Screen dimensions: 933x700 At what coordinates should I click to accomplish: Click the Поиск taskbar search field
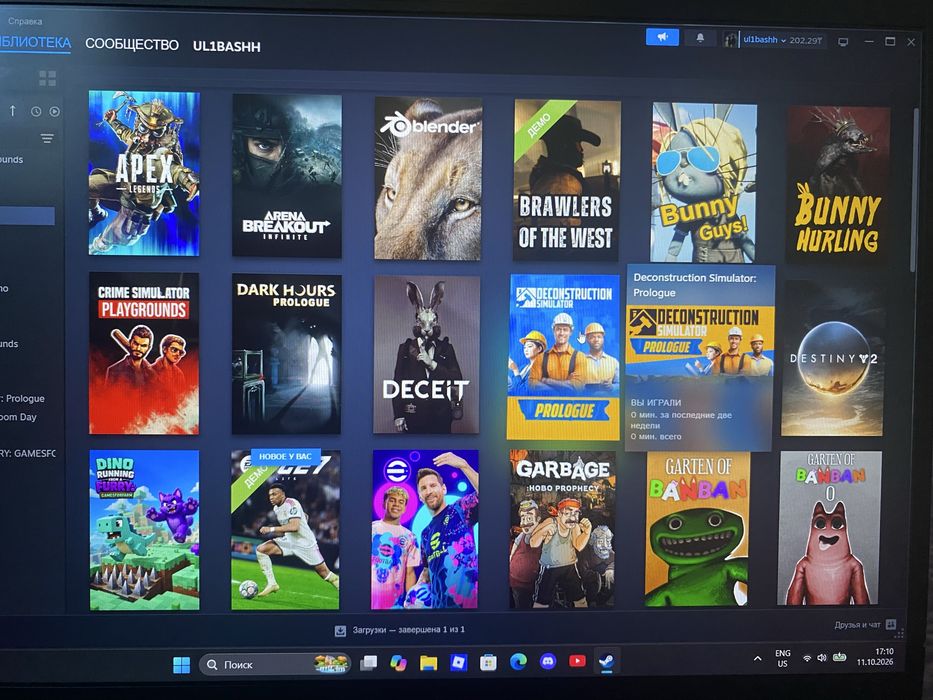274,664
